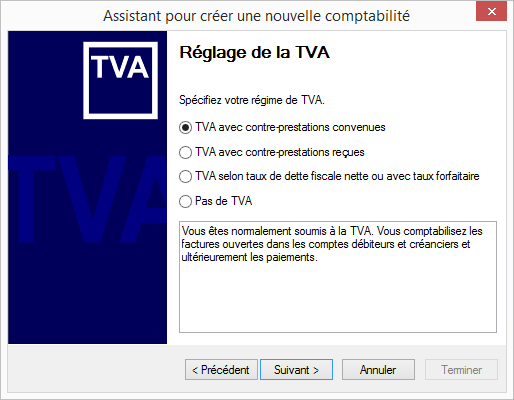Click the Réglage de la TVA heading
The width and height of the screenshot is (514, 400).
click(x=255, y=52)
